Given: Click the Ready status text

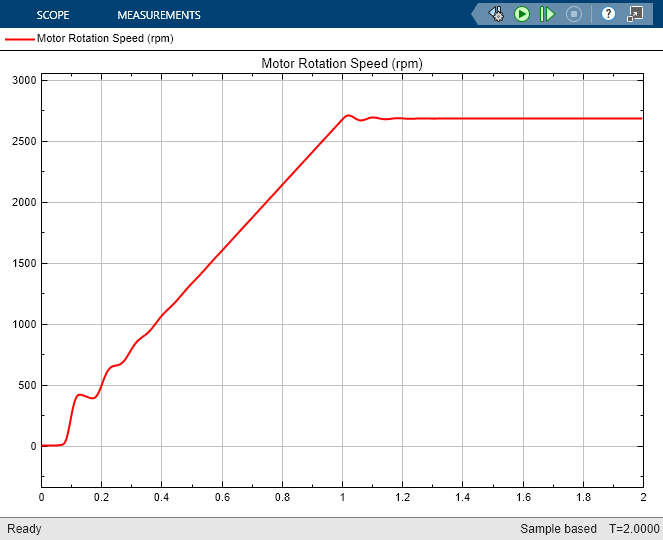Looking at the screenshot, I should (x=24, y=529).
